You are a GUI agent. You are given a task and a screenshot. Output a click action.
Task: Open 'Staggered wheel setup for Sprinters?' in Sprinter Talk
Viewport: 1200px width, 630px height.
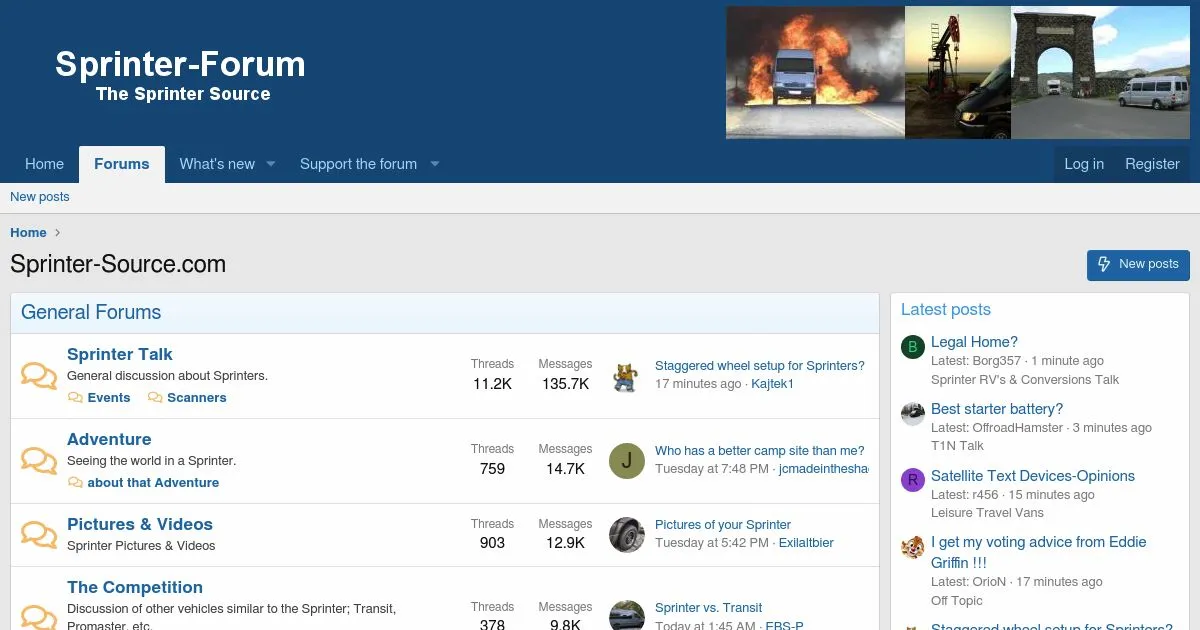pos(760,366)
